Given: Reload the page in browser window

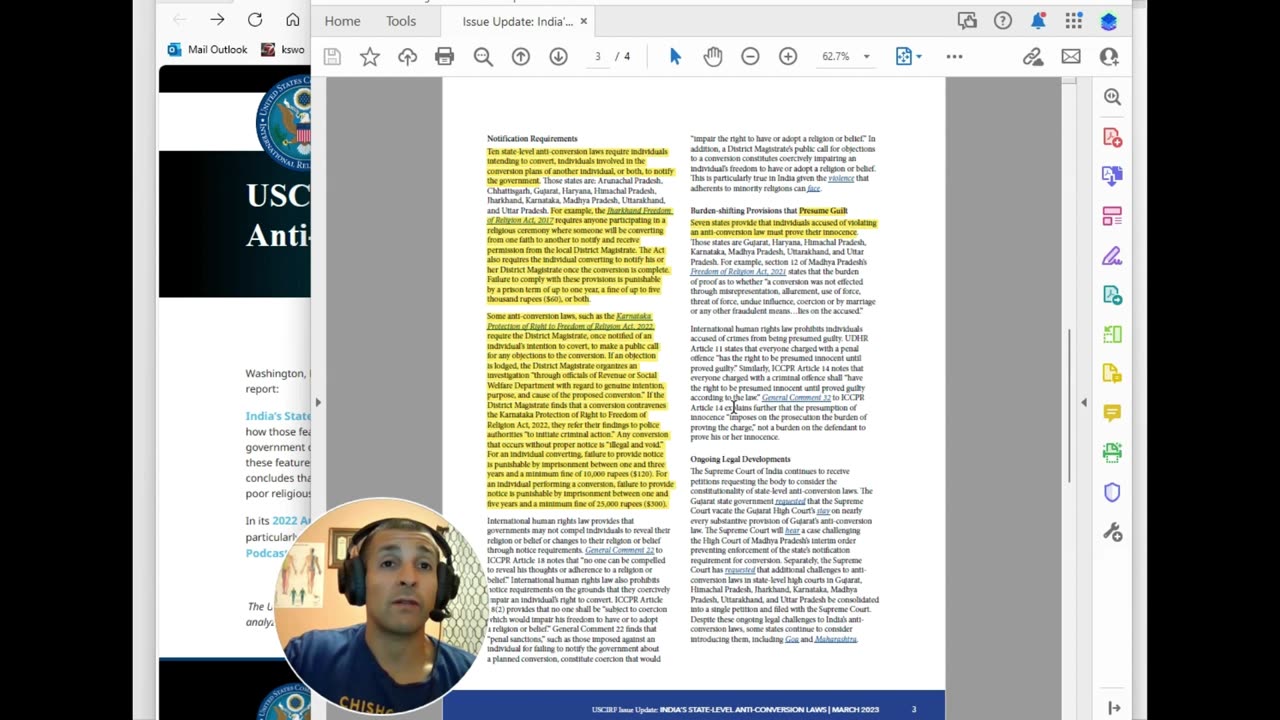Looking at the screenshot, I should (255, 20).
